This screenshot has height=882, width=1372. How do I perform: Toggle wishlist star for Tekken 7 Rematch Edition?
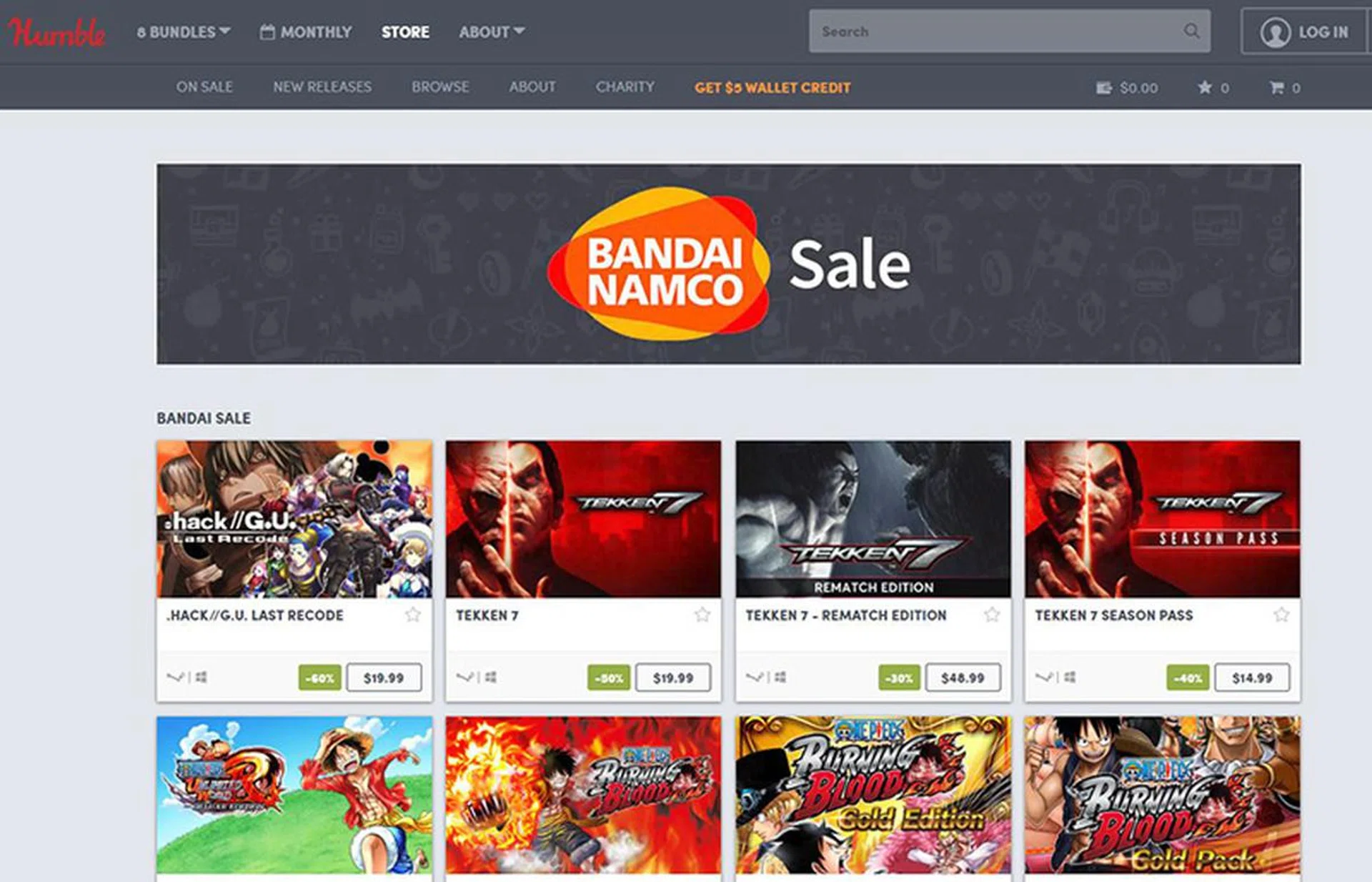992,615
